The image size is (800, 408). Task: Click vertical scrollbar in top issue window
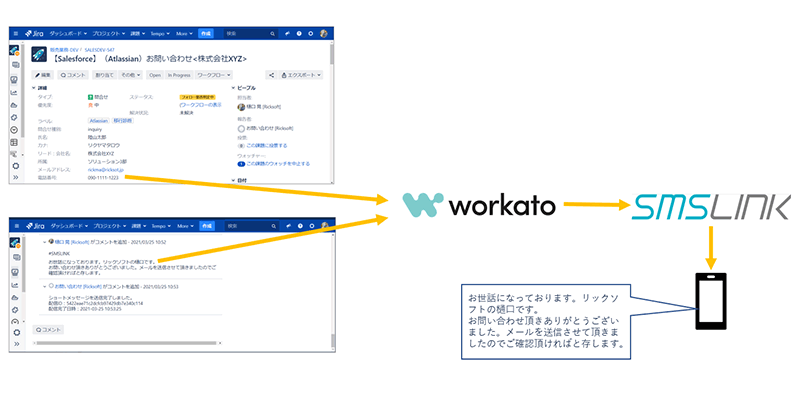pyautogui.click(x=332, y=54)
